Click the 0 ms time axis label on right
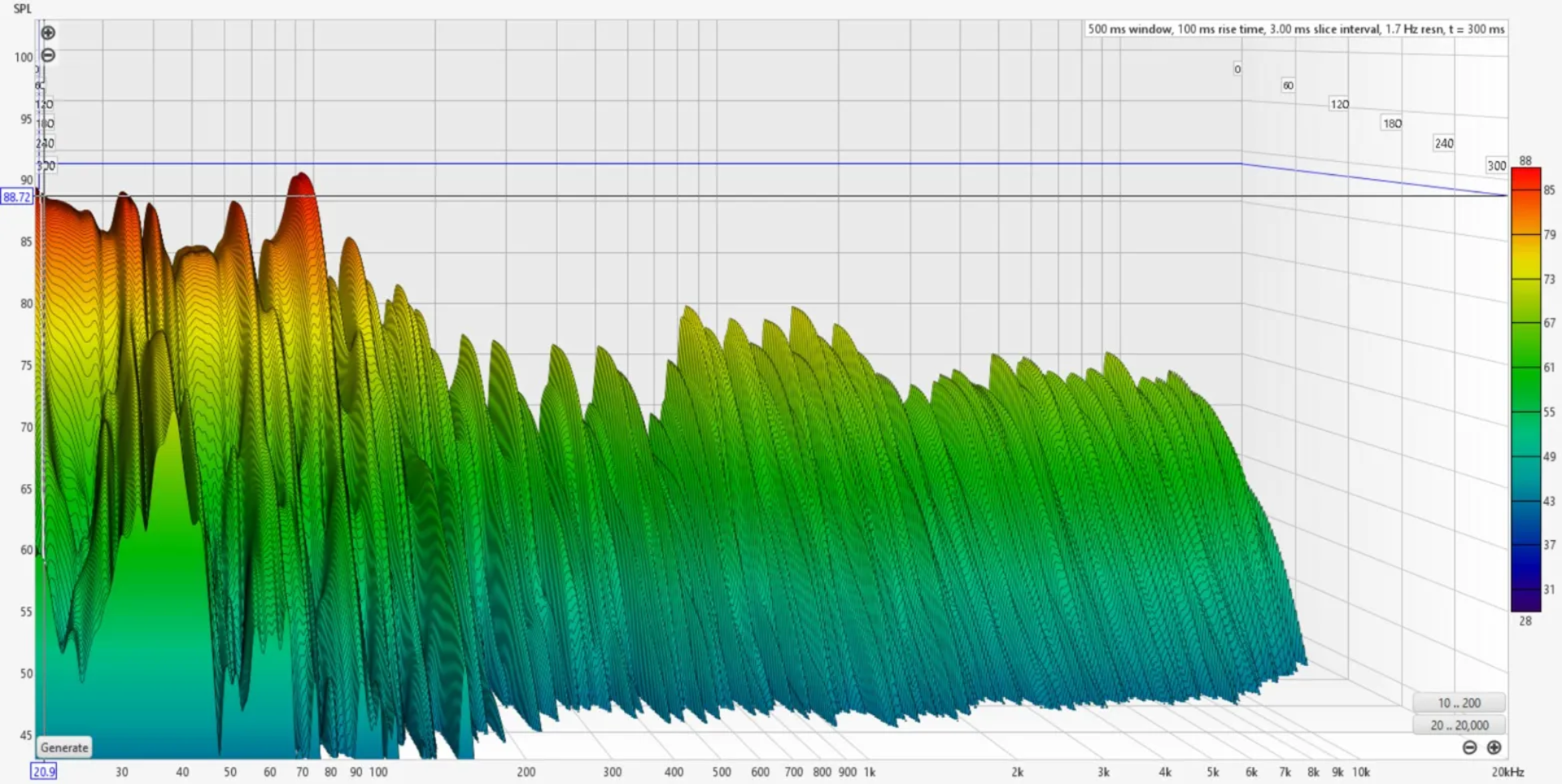 point(1237,69)
